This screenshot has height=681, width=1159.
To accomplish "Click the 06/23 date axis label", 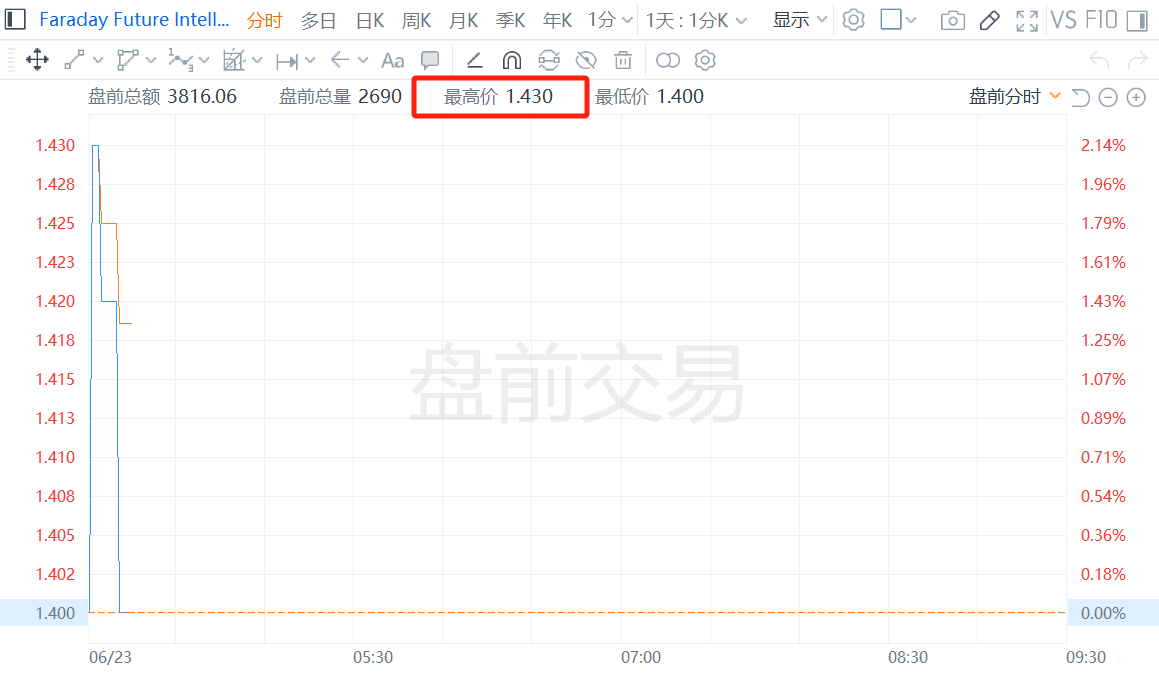I will pyautogui.click(x=110, y=657).
